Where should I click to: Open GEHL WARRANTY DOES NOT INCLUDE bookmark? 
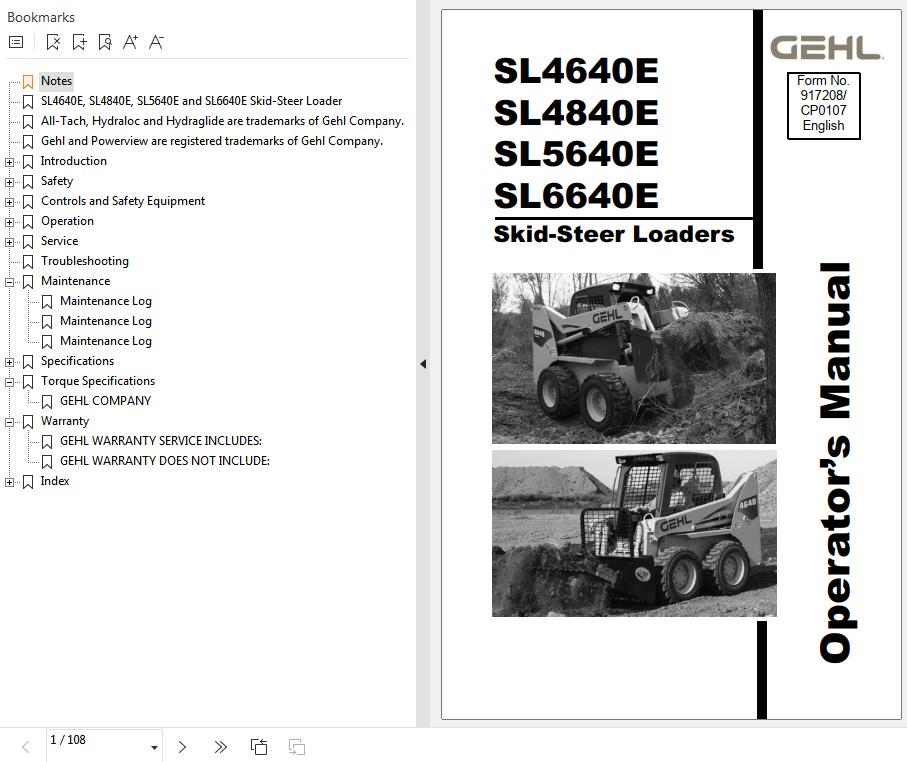tap(165, 461)
